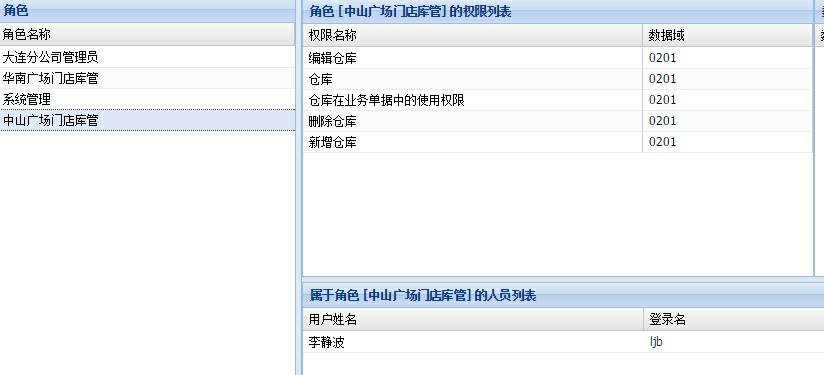Image resolution: width=824 pixels, height=375 pixels.
Task: Click the 0201 data domain of 新增仓库
Action: pos(662,142)
